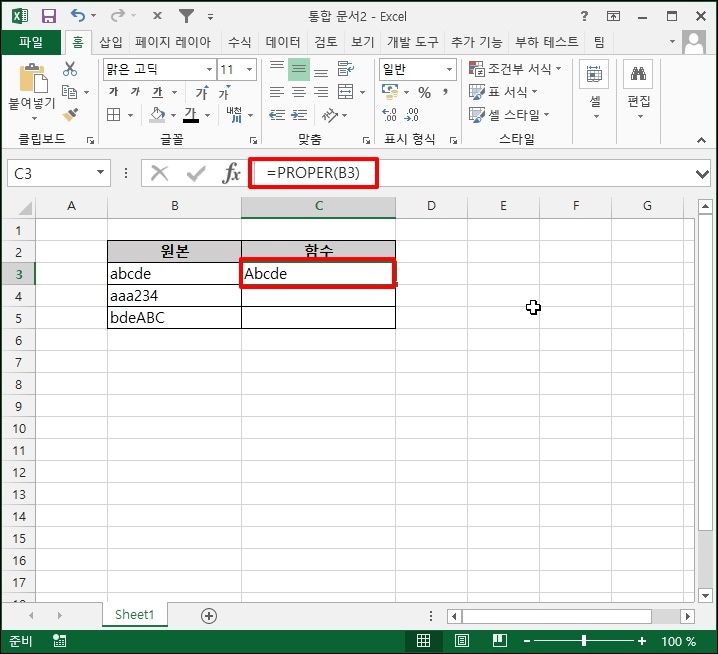Viewport: 718px width, 654px height.
Task: Align text to bottom
Action: 321,70
